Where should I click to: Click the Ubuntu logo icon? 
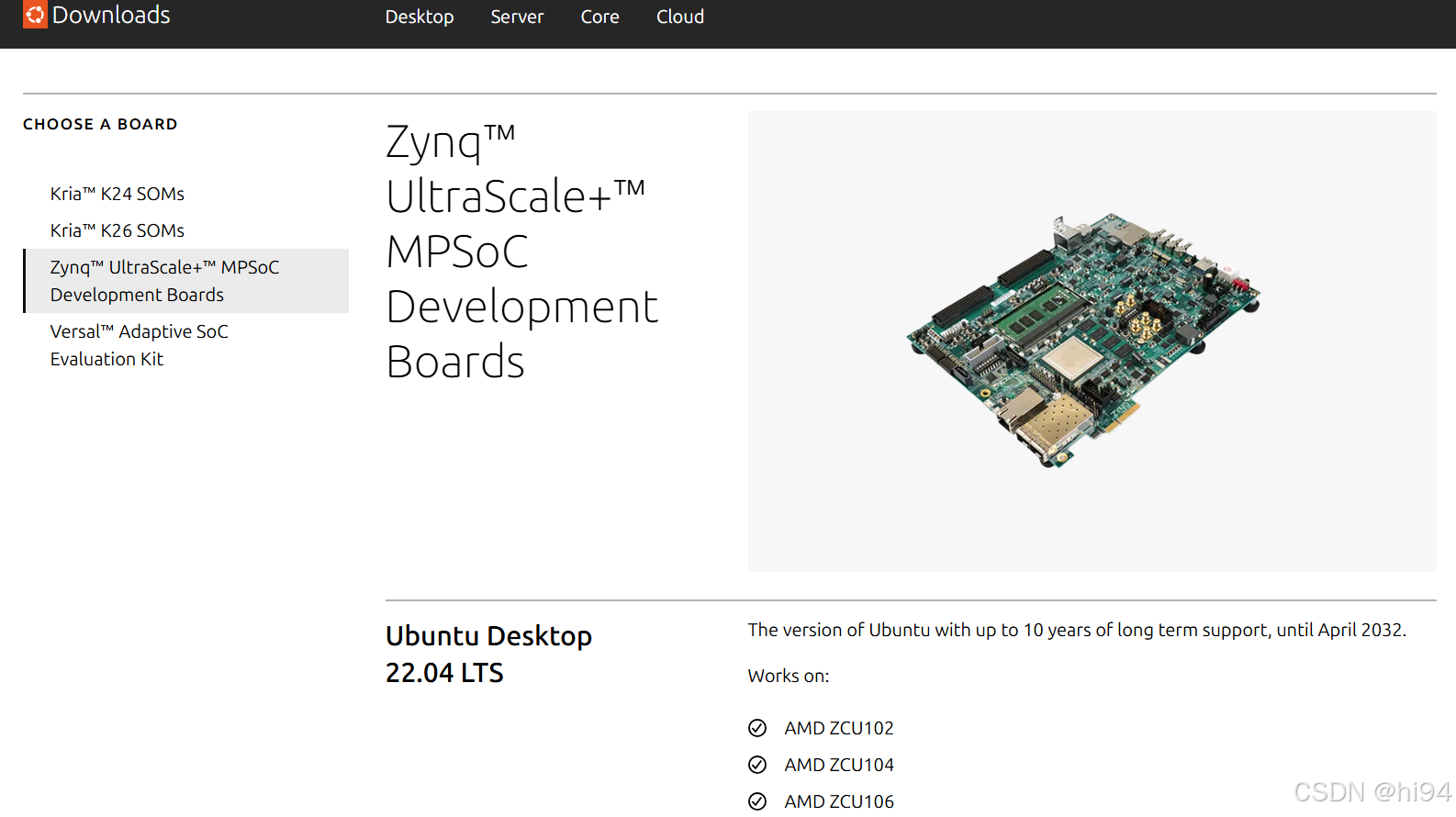35,15
